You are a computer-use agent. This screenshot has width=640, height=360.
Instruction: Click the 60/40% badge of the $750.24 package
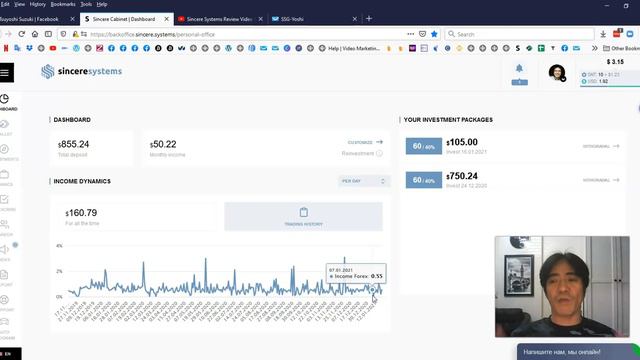[x=424, y=180]
